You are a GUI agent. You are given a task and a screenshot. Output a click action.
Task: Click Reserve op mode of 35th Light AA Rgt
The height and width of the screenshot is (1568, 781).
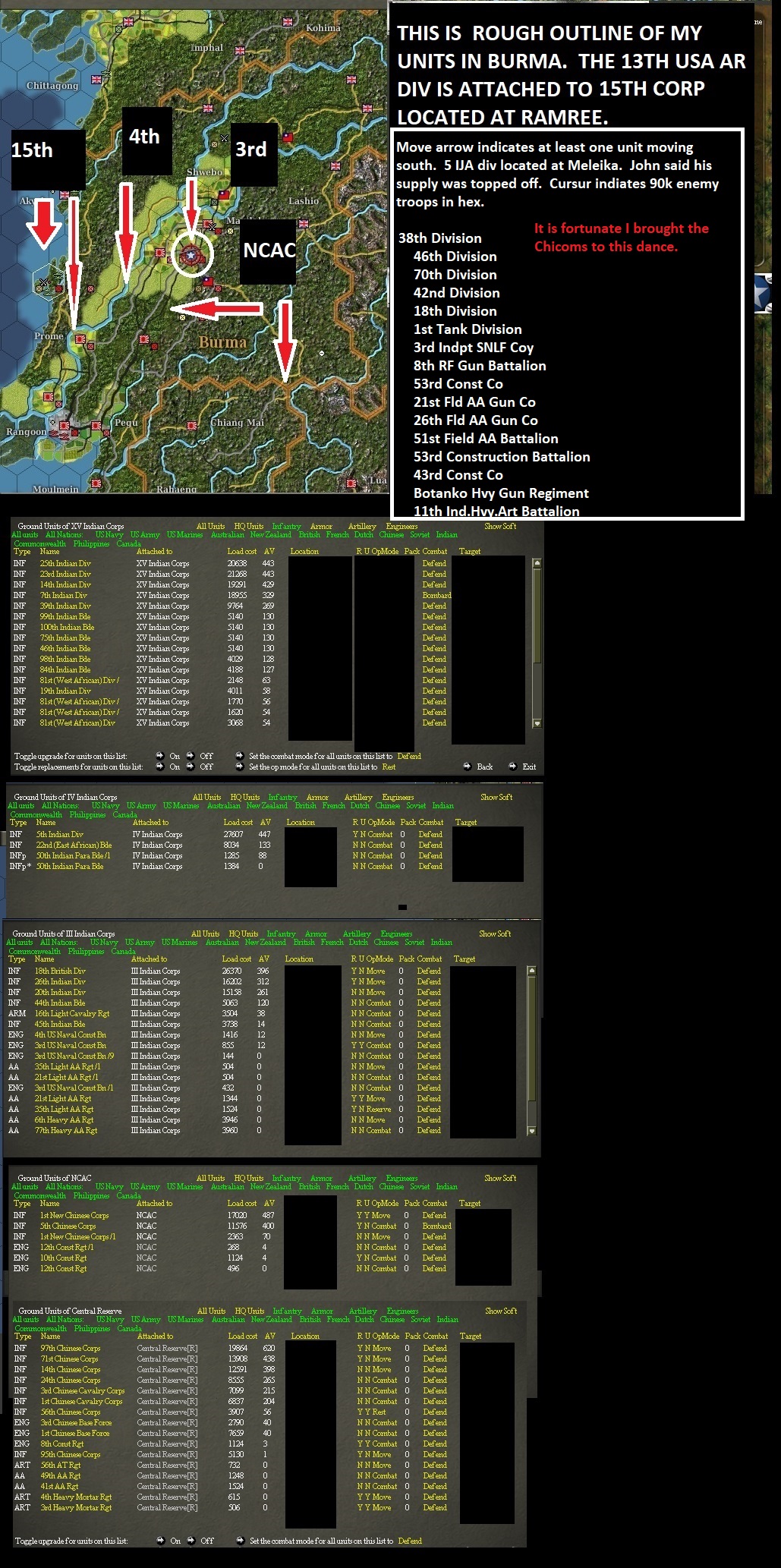pos(379,1109)
